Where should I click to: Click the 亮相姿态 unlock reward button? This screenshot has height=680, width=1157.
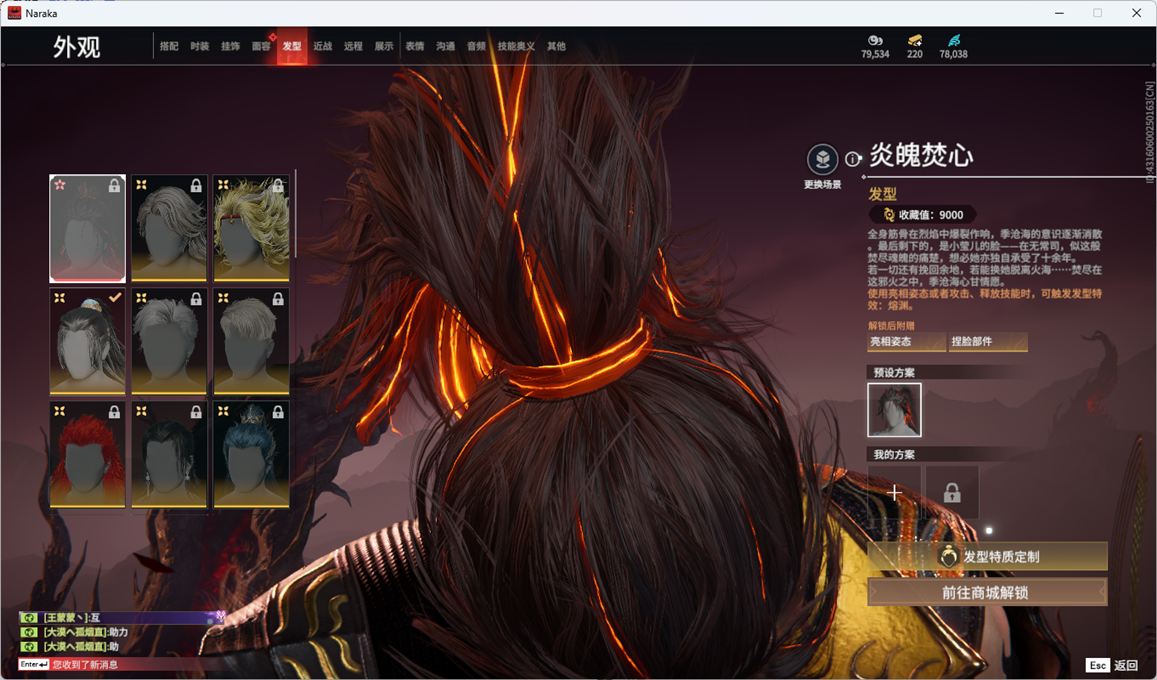(906, 342)
